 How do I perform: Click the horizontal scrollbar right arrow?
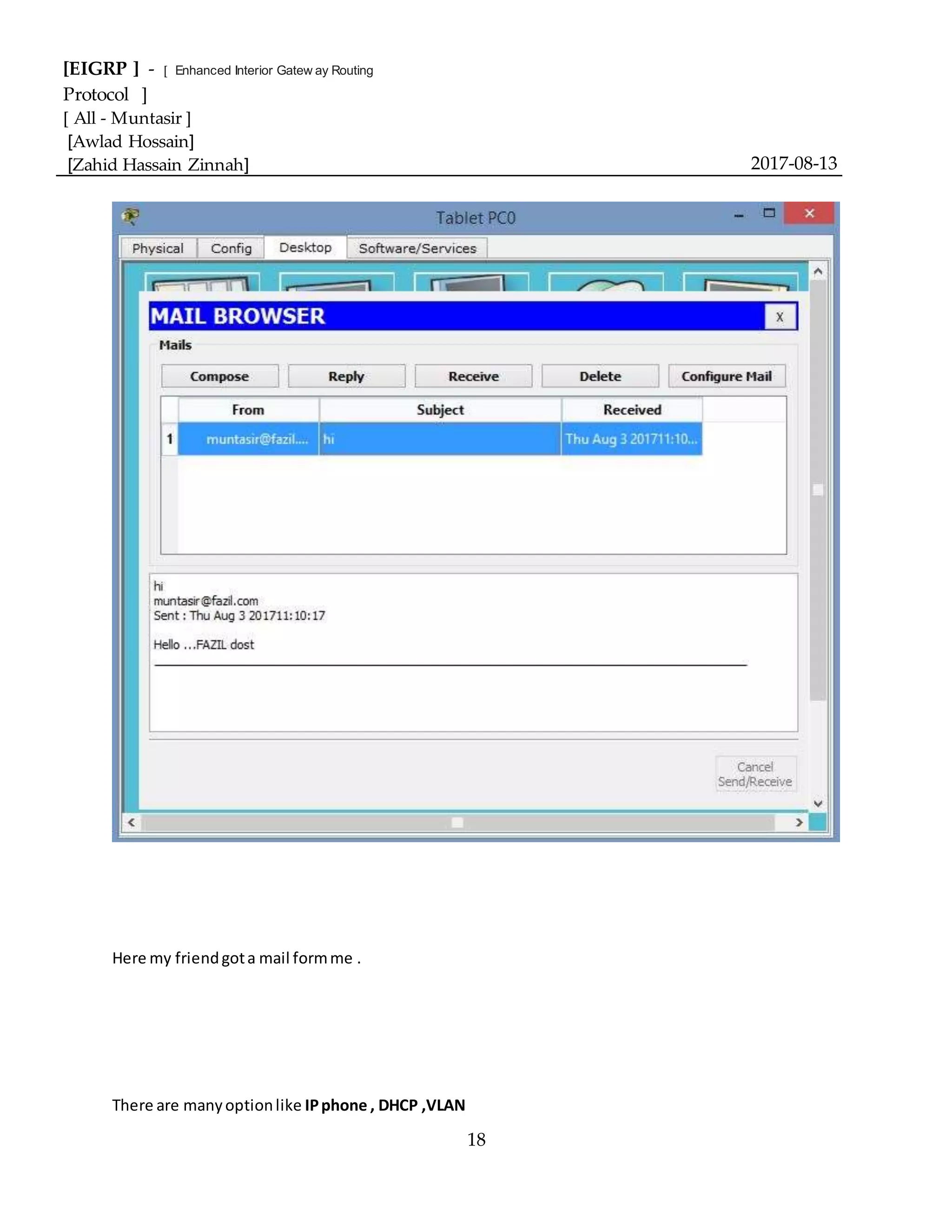pos(799,822)
